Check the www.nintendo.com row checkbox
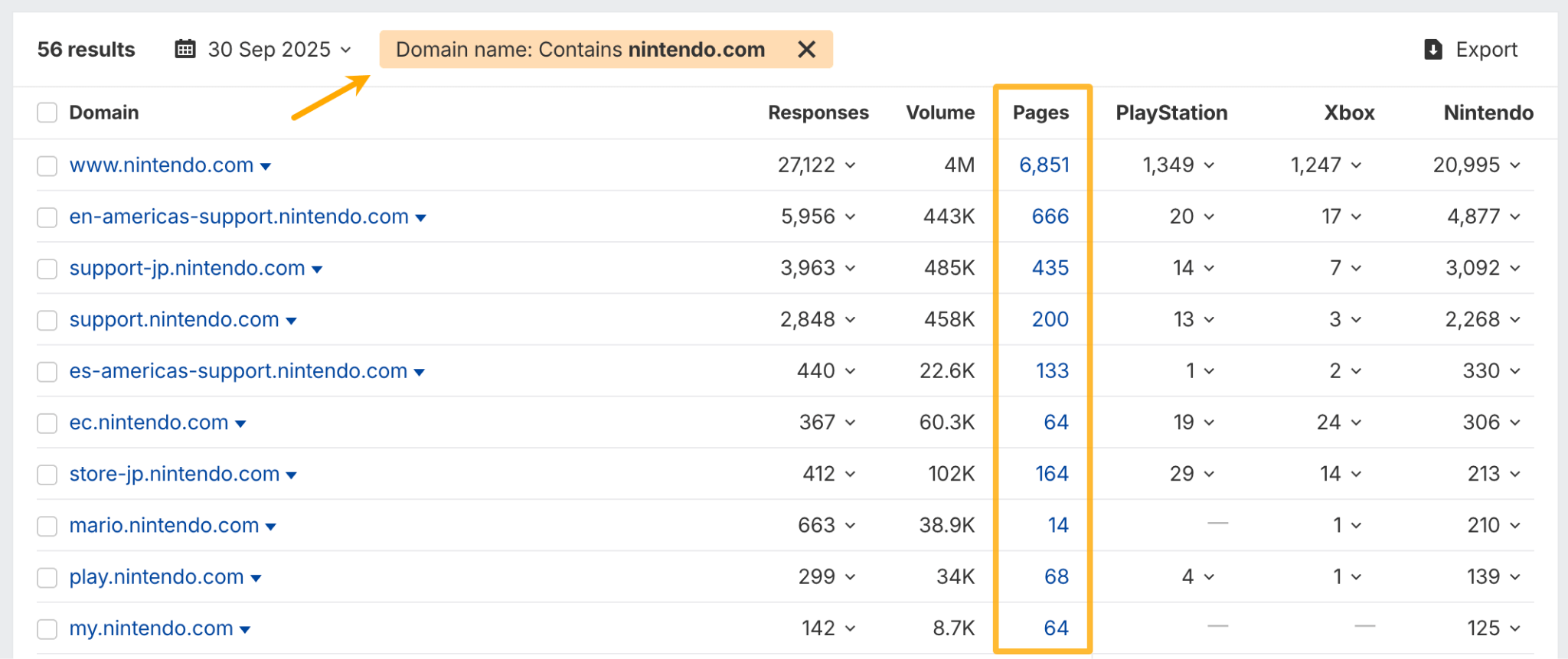This screenshot has width=1568, height=659. tap(47, 166)
